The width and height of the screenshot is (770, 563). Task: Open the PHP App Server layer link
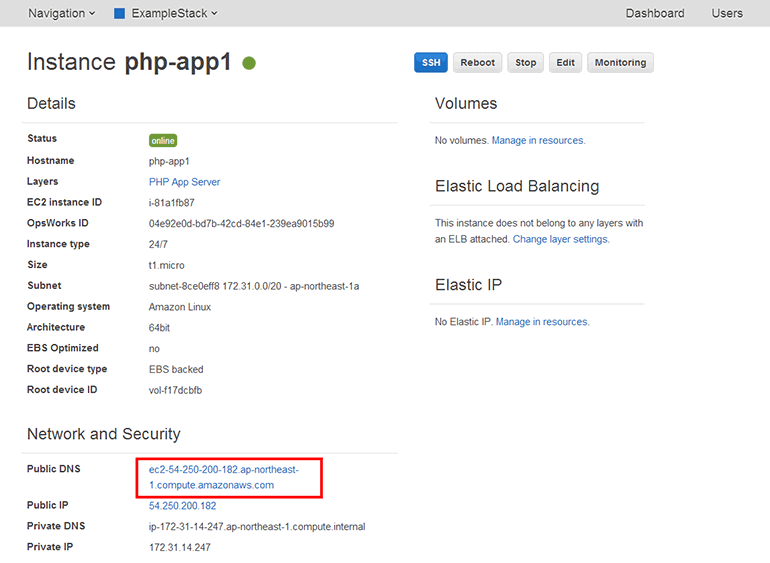[x=184, y=182]
